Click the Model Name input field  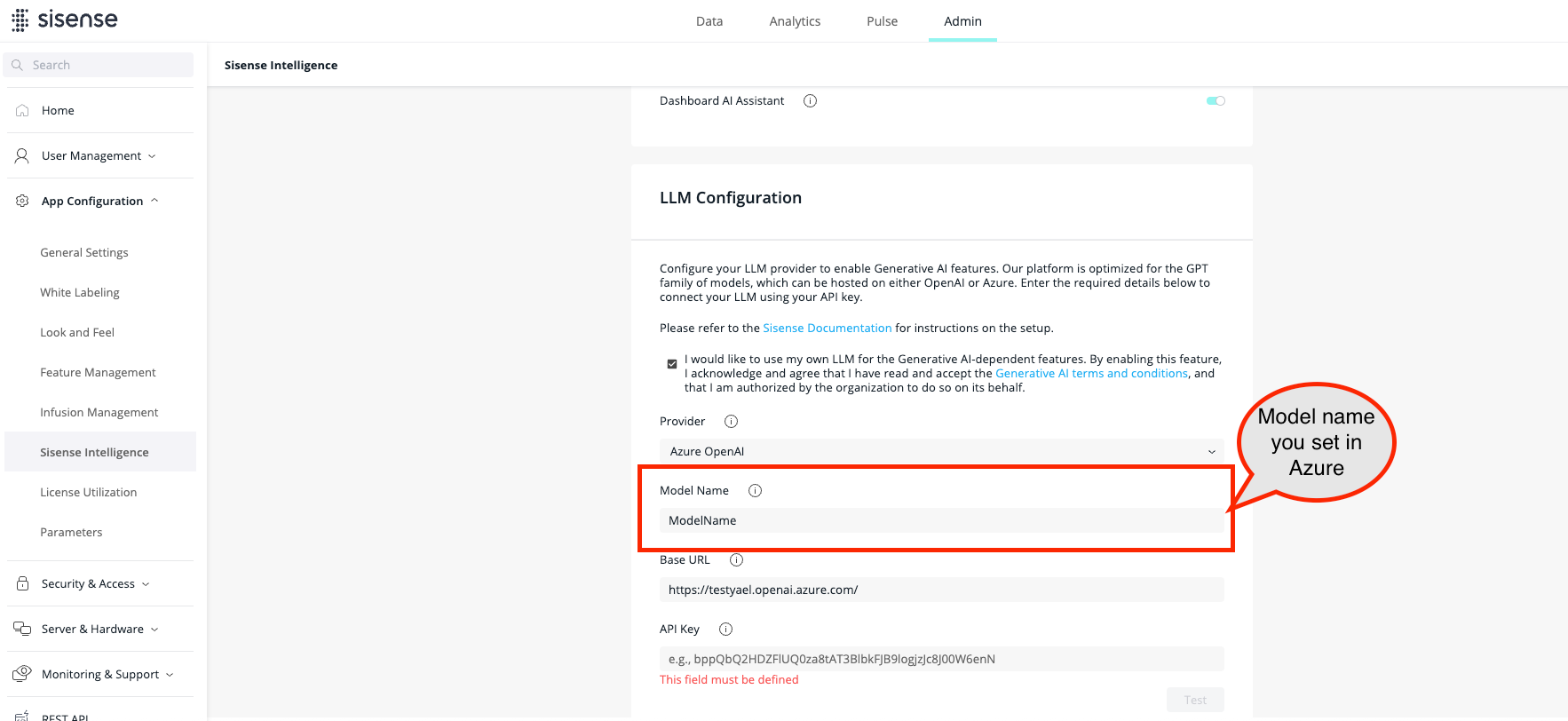(x=941, y=520)
